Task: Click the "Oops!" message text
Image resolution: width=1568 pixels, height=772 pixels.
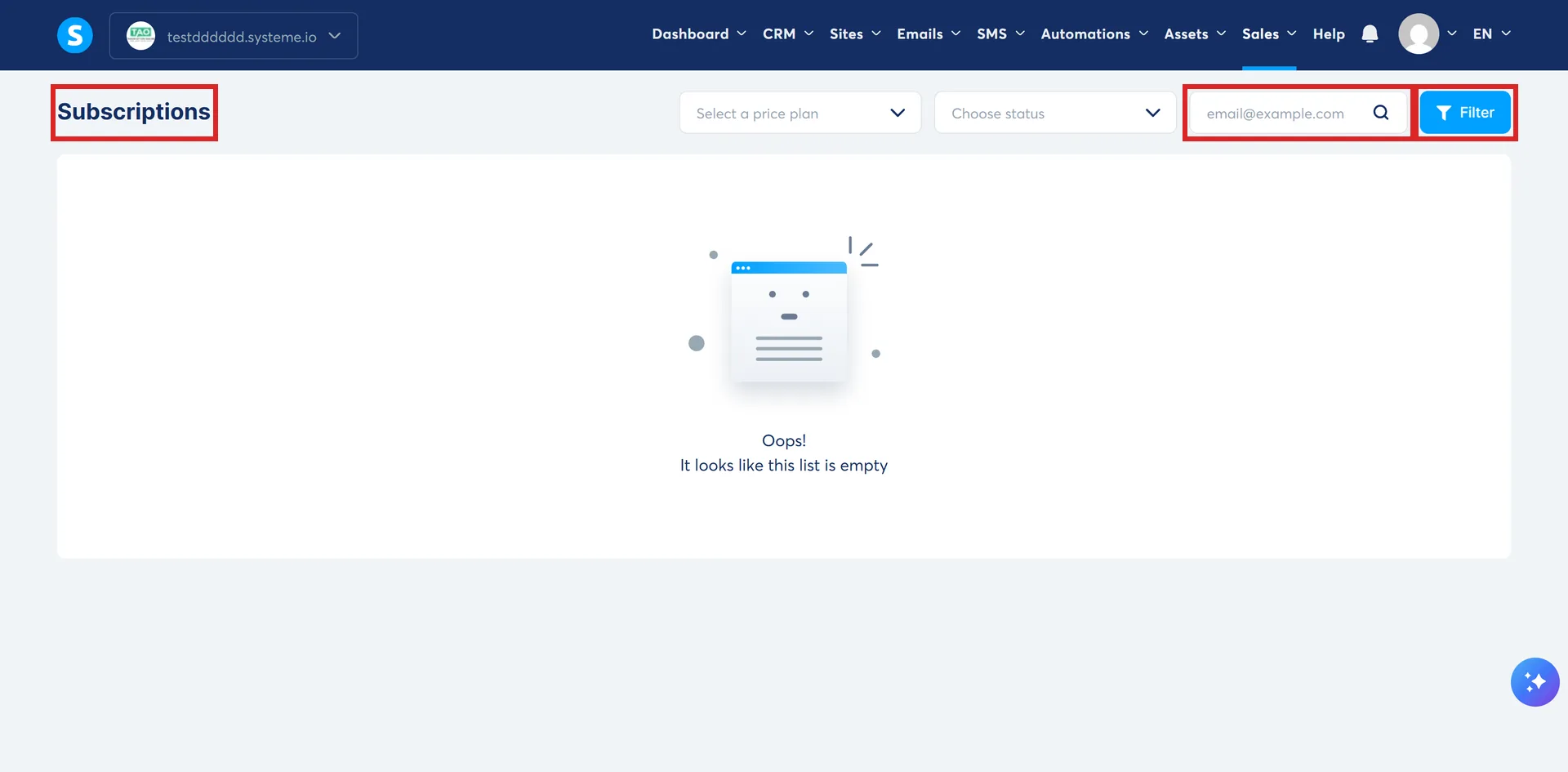Action: [784, 440]
